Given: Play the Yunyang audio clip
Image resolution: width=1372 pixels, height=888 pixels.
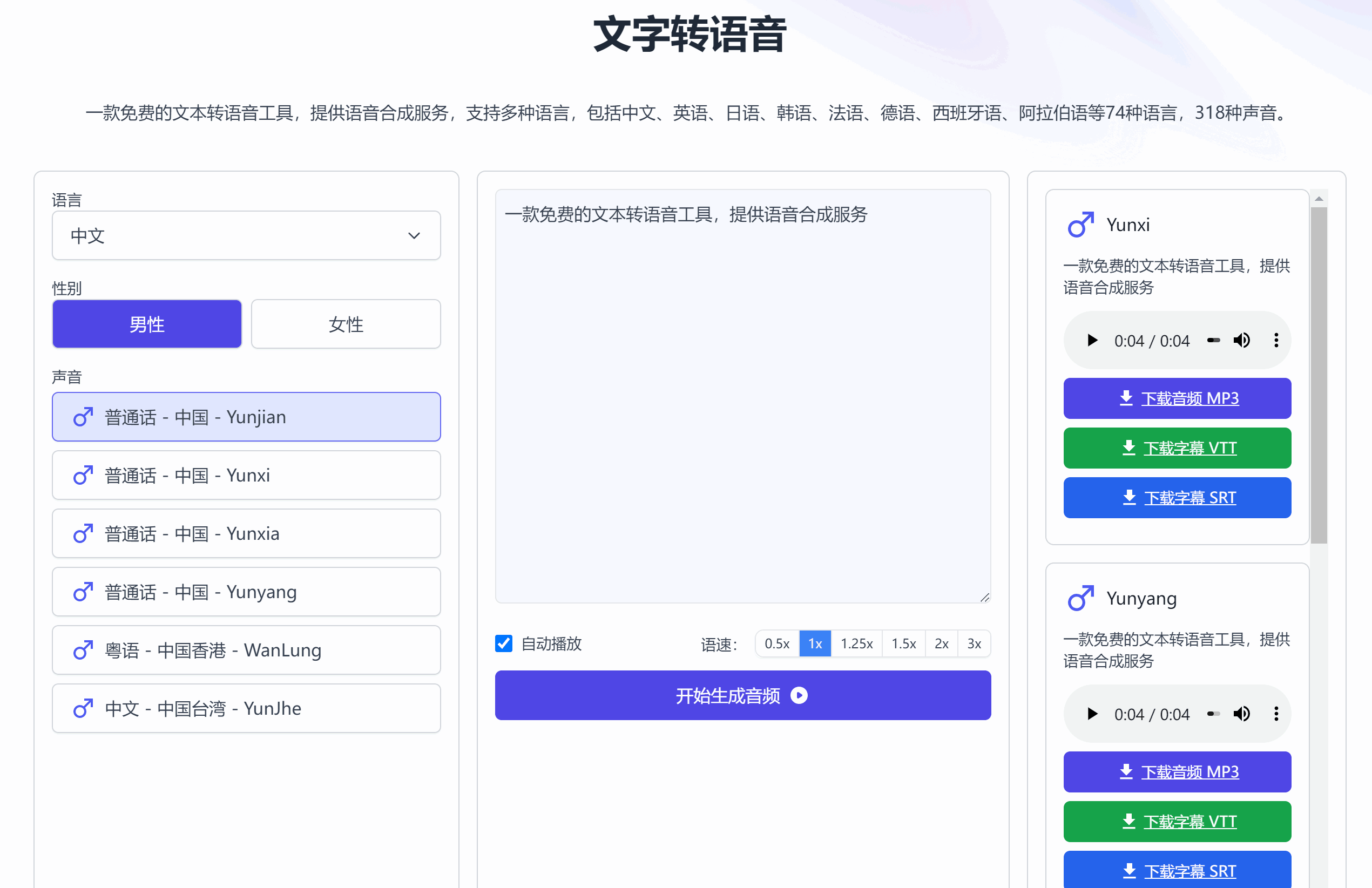Looking at the screenshot, I should click(1092, 714).
